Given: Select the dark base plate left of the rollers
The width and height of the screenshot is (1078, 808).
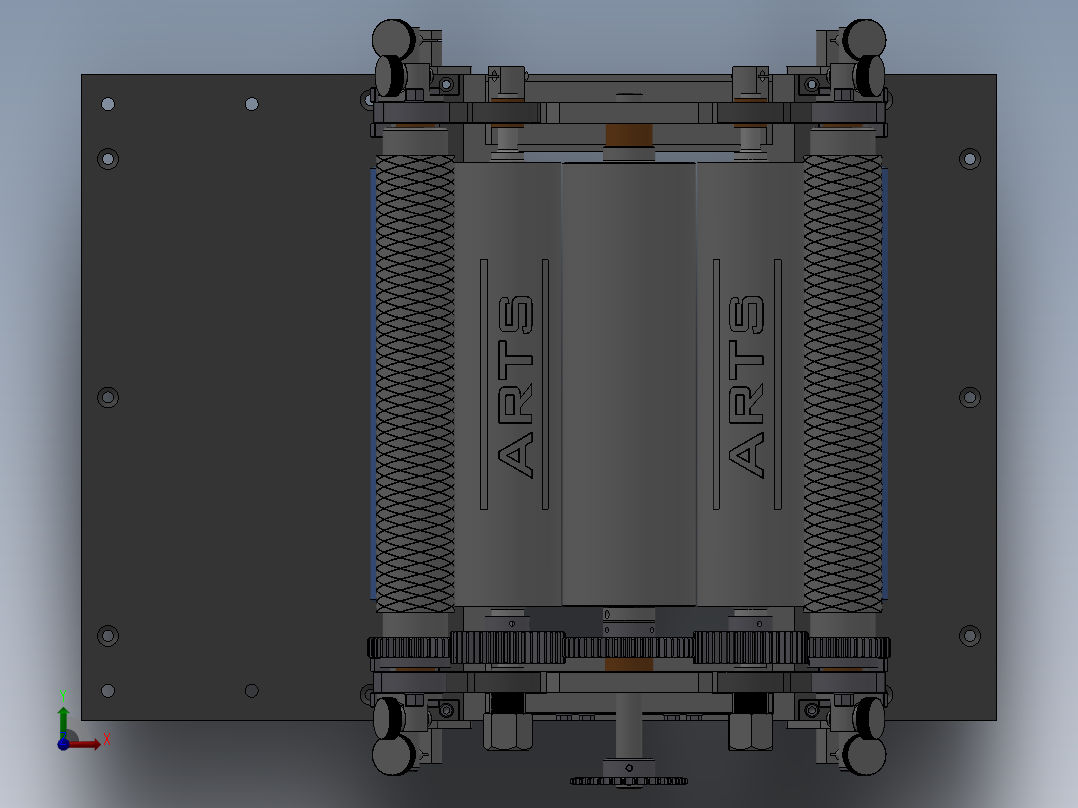Looking at the screenshot, I should (227, 397).
